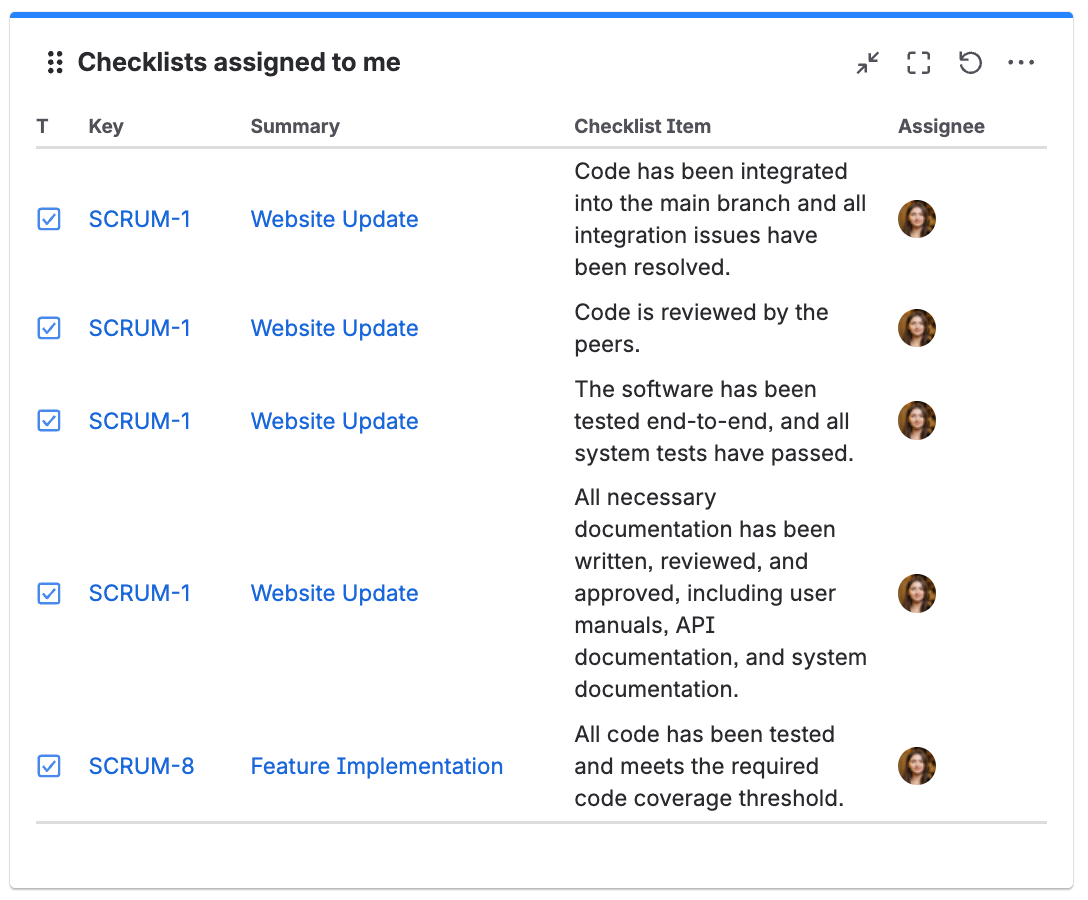Expand gadget to full screen
1088x900 pixels.
coord(919,62)
